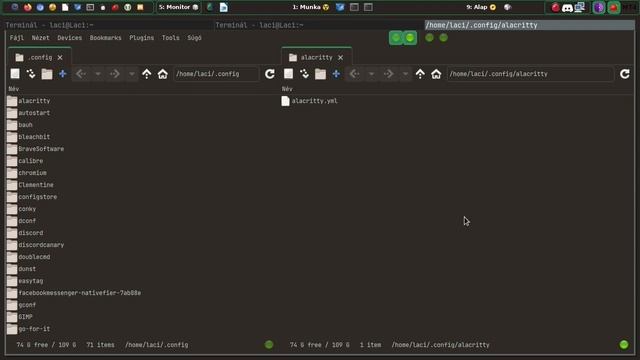This screenshot has height=360, width=640.
Task: Click new folder icon in left panel toolbar
Action: pos(47,74)
